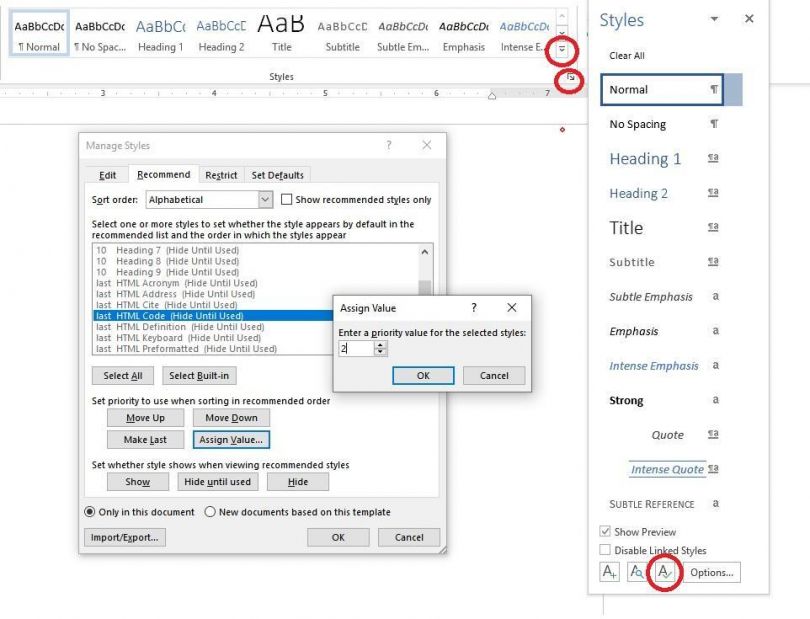This screenshot has width=810, height=619.
Task: Open the Set Defaults tab
Action: point(277,174)
